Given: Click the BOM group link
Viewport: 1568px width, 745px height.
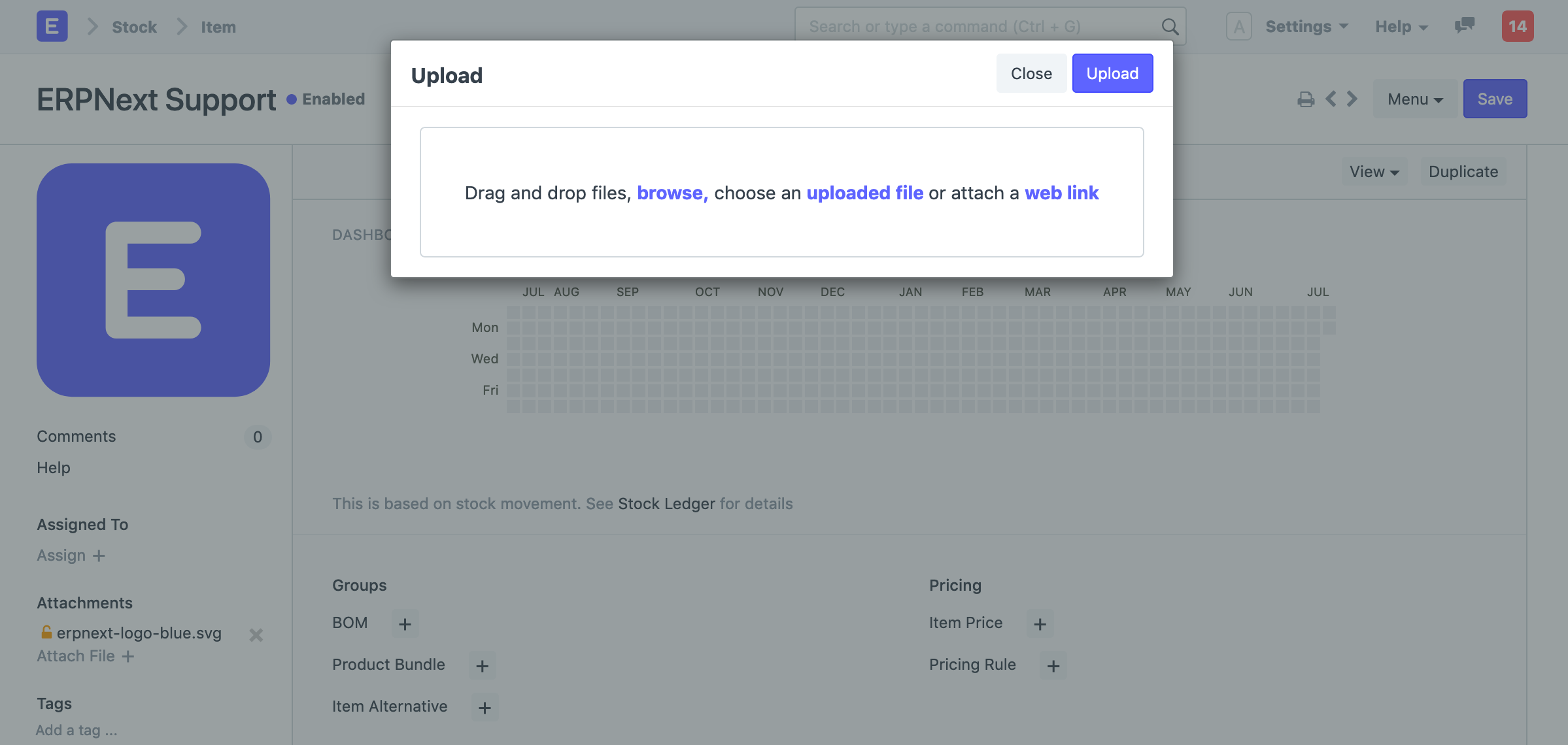Looking at the screenshot, I should click(x=350, y=623).
